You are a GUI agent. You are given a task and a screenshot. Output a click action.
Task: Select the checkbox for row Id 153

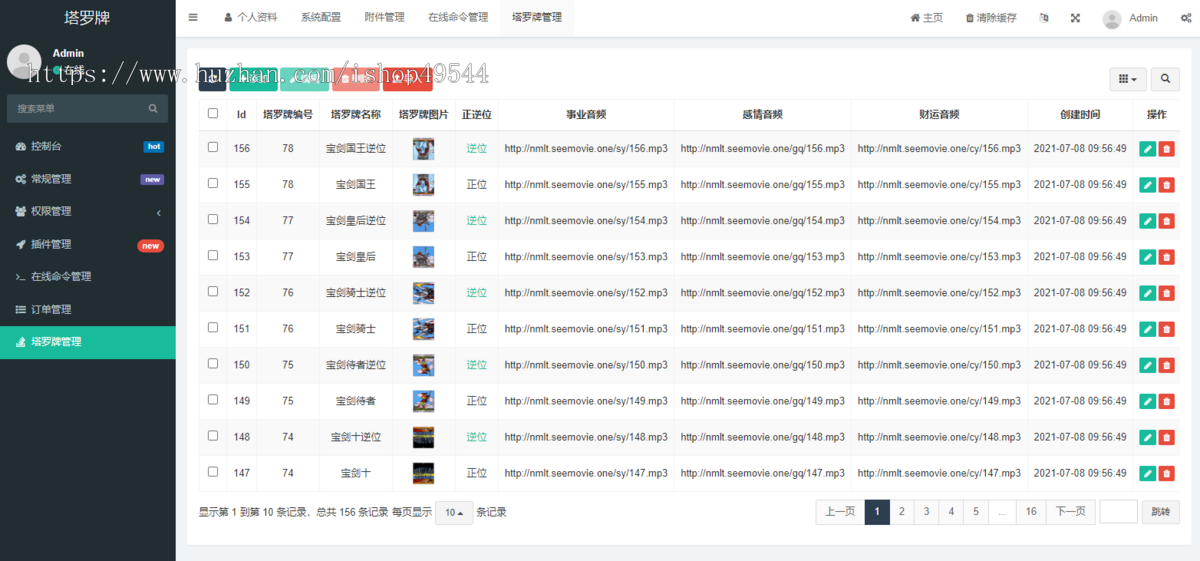pos(213,255)
